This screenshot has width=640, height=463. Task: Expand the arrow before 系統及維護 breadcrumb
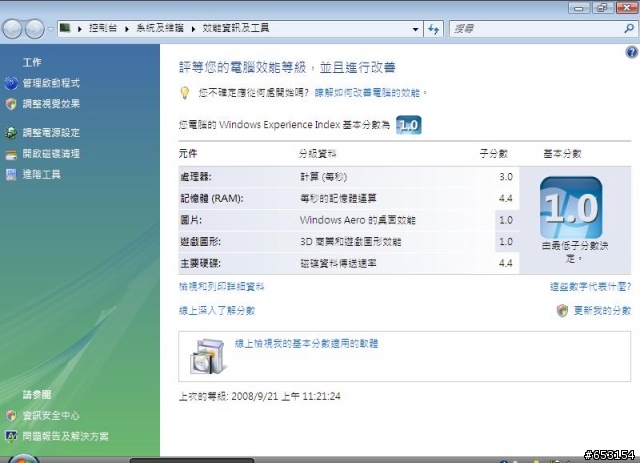[127, 29]
